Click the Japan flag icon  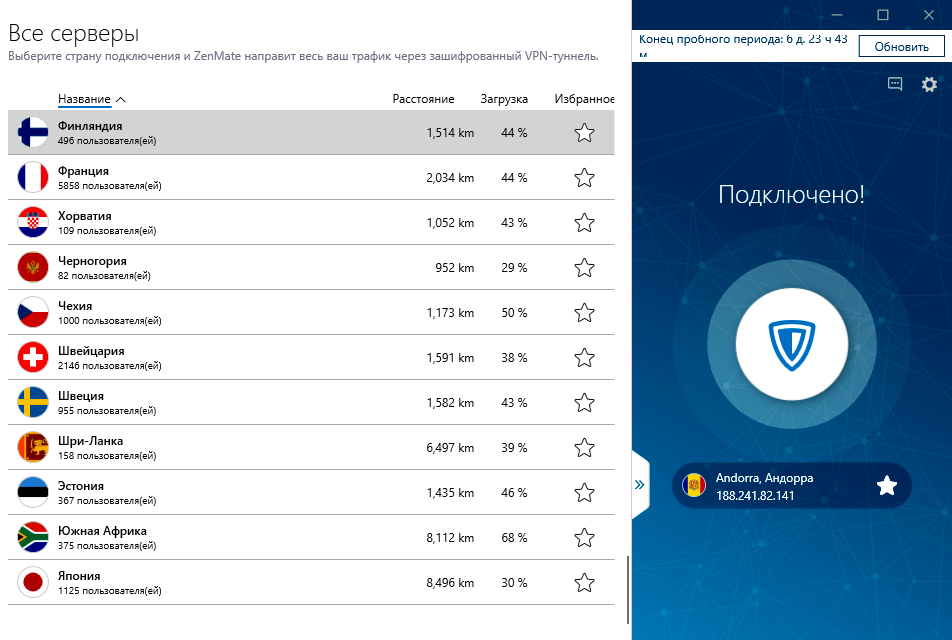coord(33,582)
